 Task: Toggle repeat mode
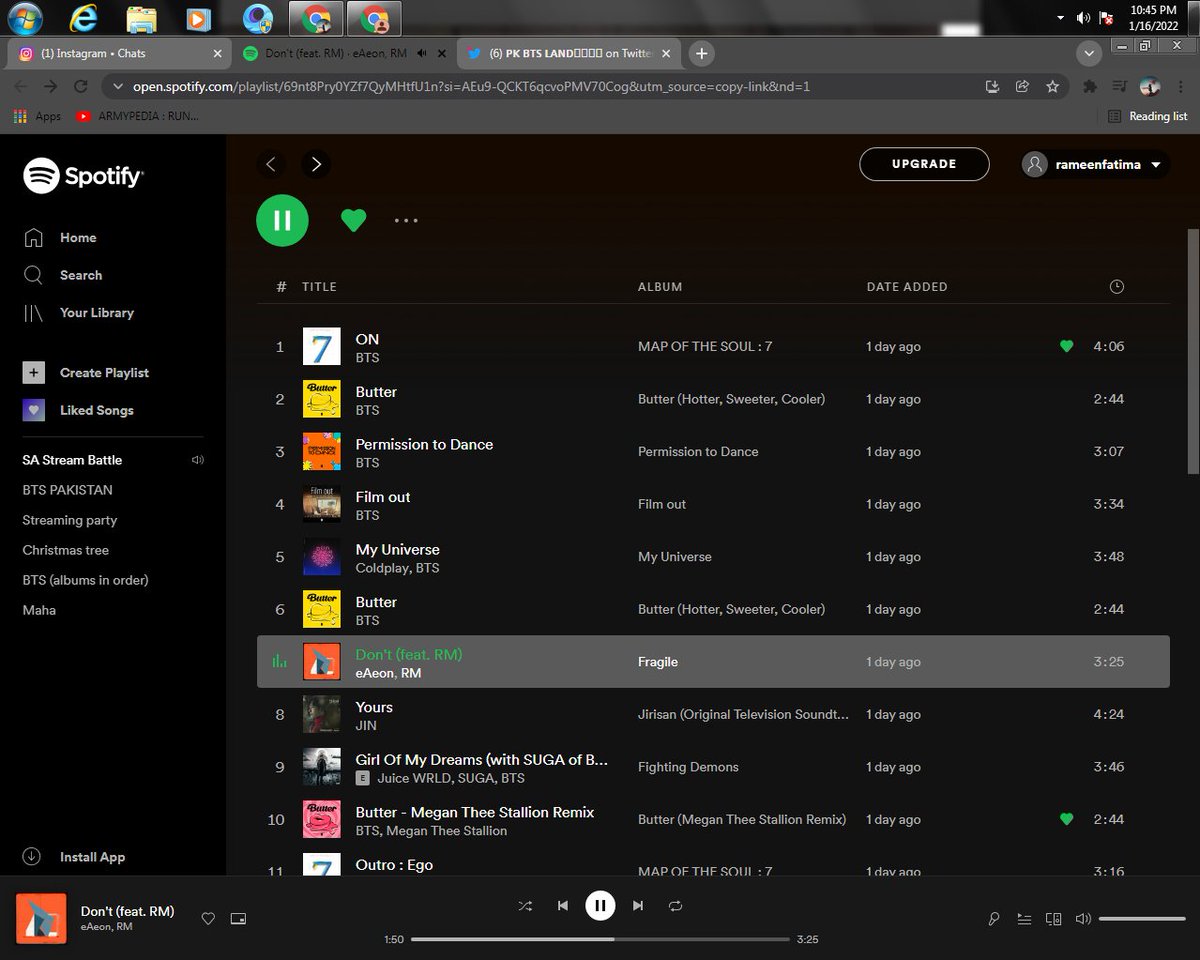point(675,906)
